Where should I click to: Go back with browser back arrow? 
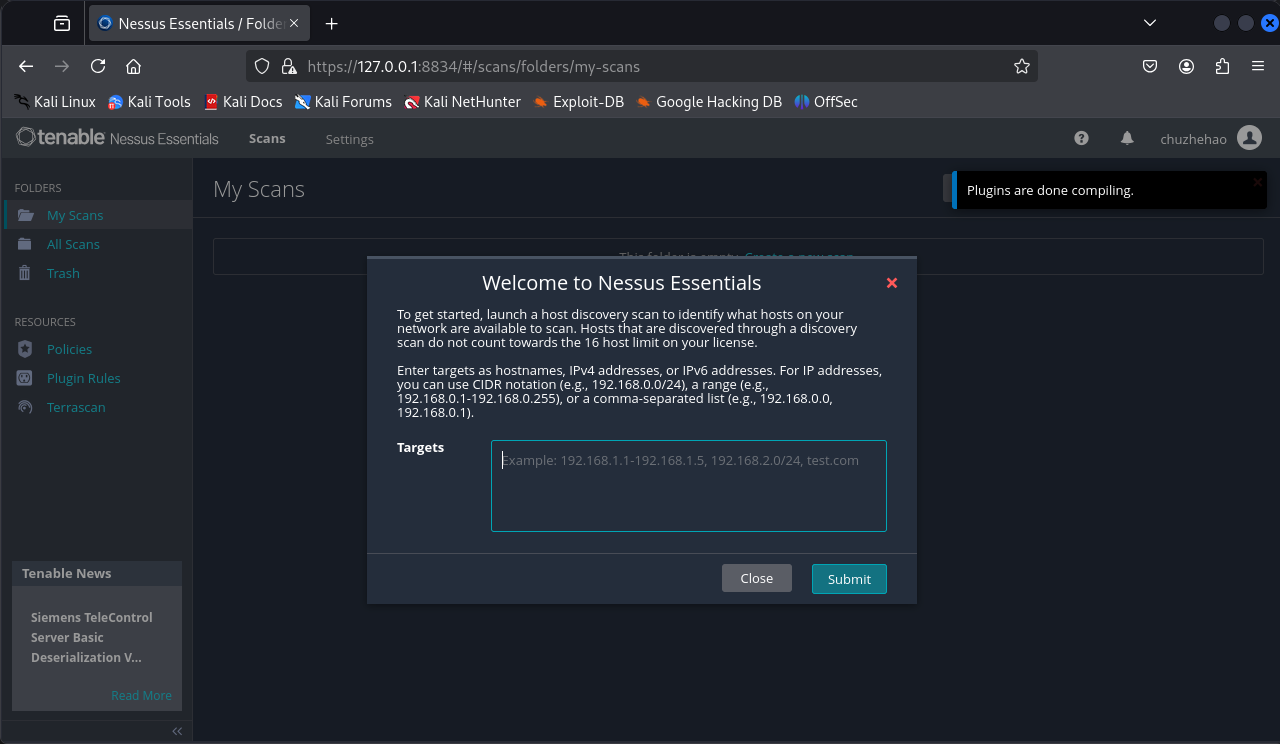[x=27, y=66]
